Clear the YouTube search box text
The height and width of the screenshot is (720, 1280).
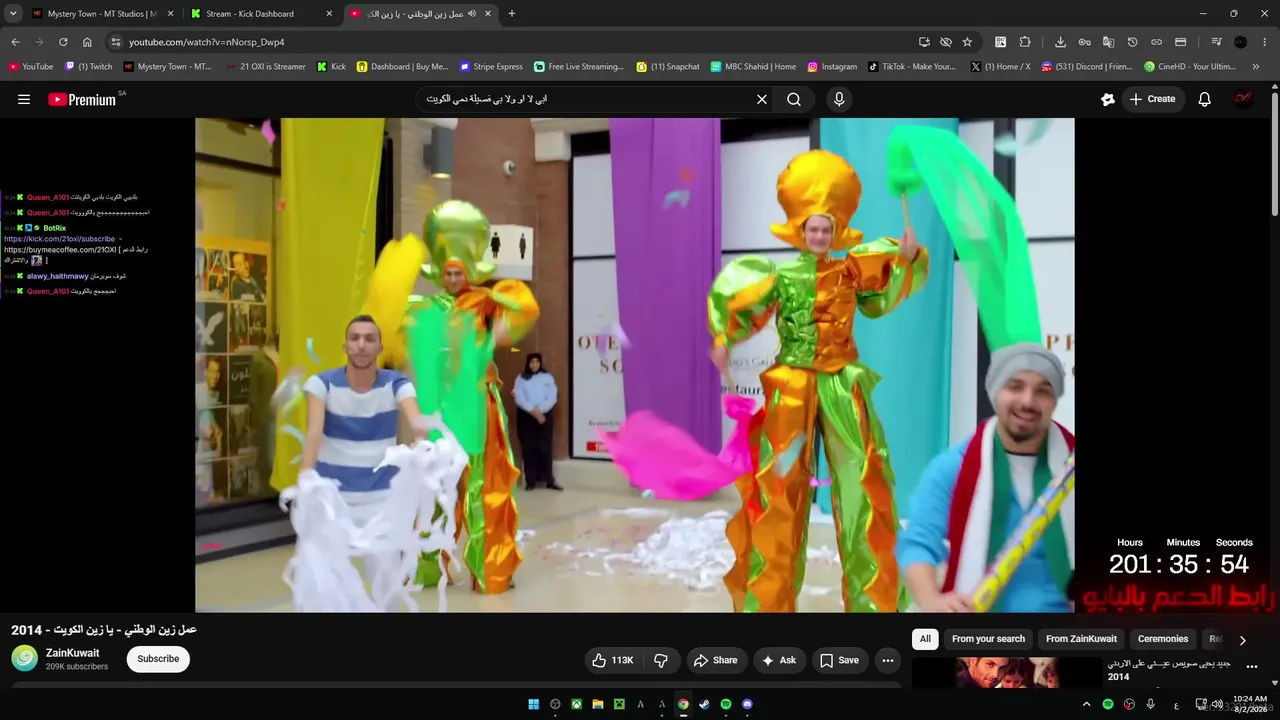[762, 99]
